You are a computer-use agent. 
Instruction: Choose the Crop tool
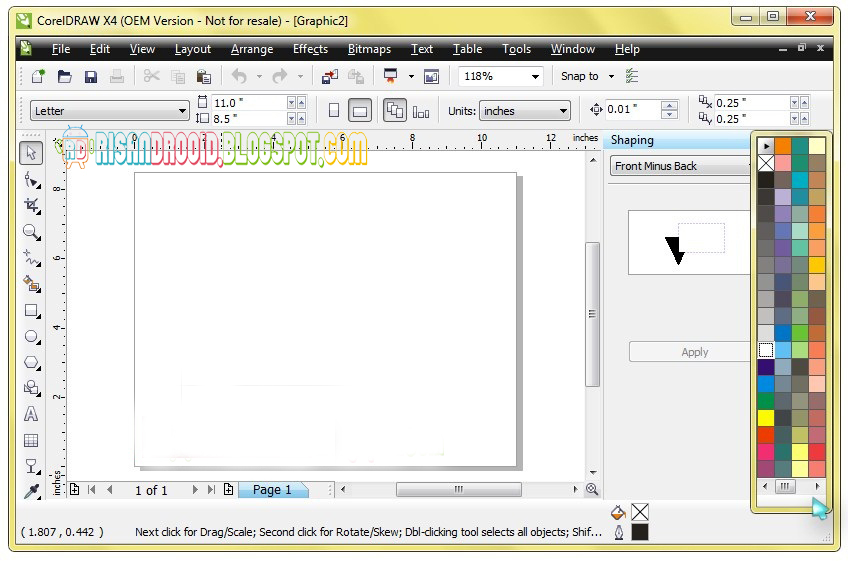point(31,206)
